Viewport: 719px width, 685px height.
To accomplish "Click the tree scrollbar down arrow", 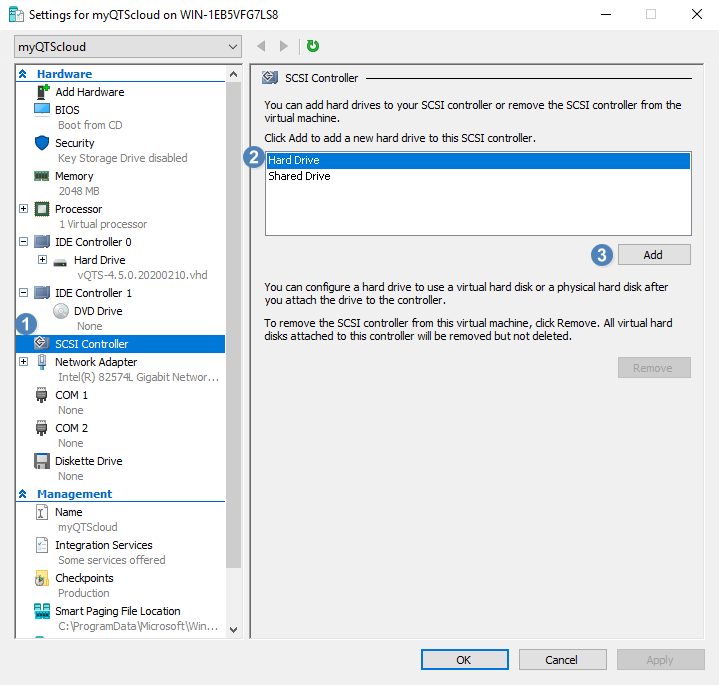I will tap(233, 630).
